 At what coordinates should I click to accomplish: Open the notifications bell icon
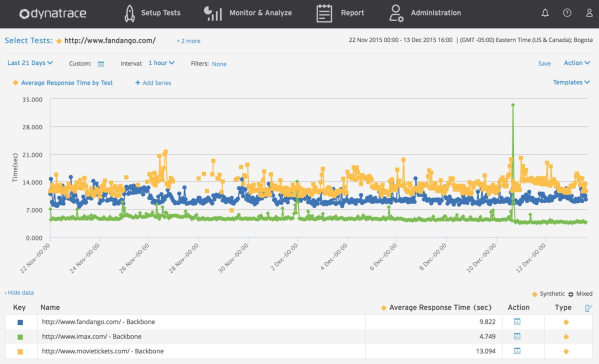pos(545,13)
